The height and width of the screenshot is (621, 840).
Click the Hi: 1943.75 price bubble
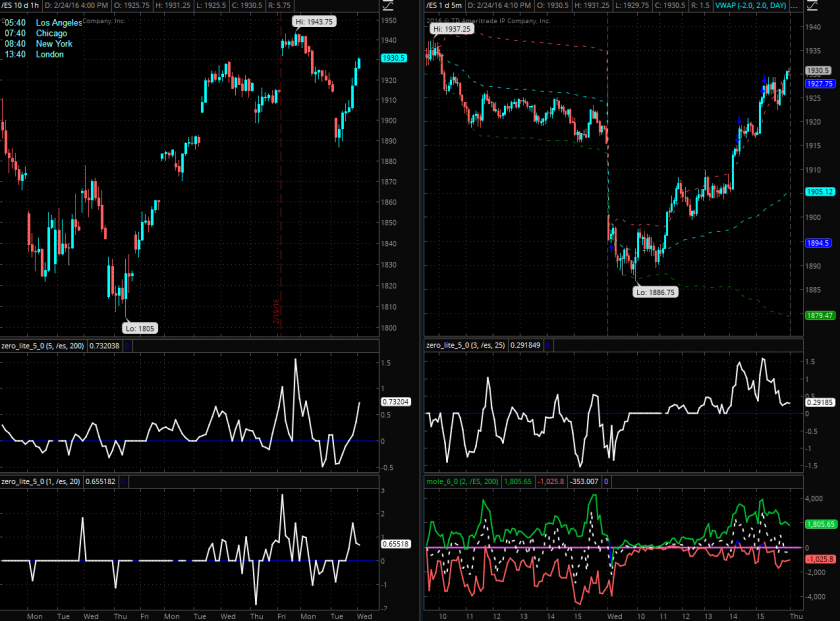(315, 21)
